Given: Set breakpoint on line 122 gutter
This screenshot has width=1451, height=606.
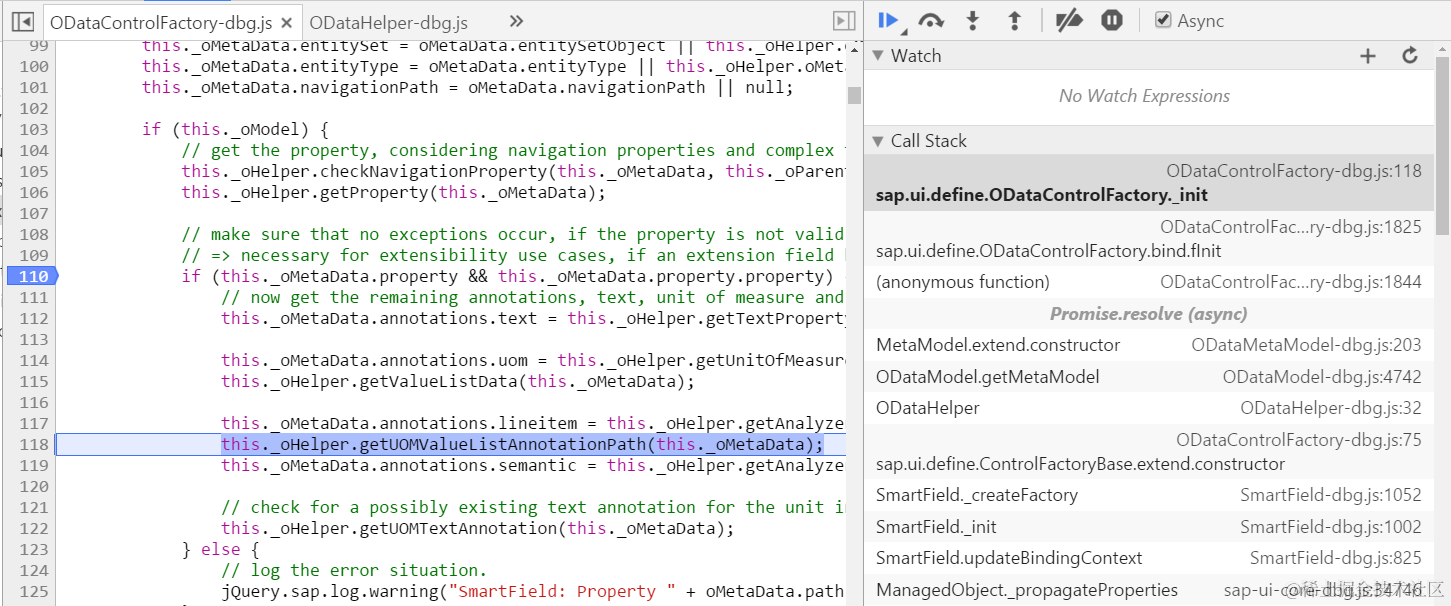Looking at the screenshot, I should tap(33, 528).
